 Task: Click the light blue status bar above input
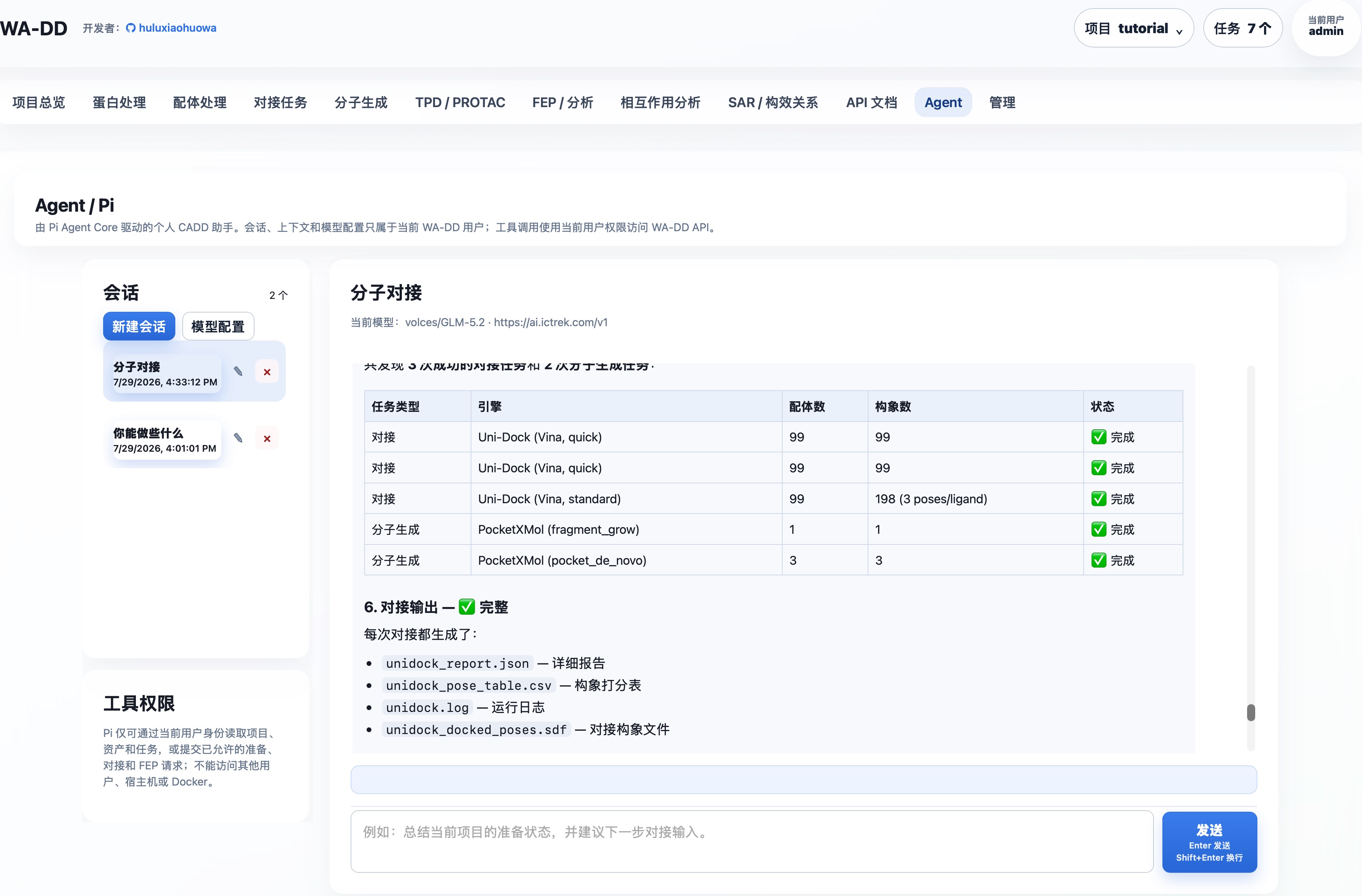pos(804,779)
